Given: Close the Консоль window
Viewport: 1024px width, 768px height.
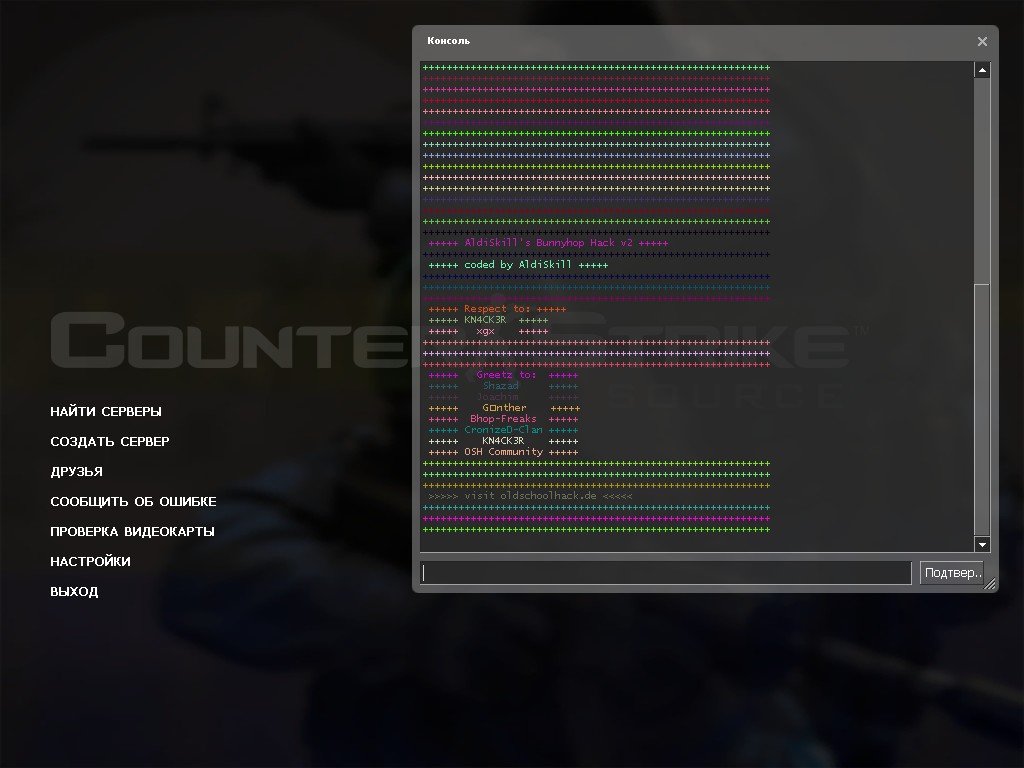Looking at the screenshot, I should point(982,41).
